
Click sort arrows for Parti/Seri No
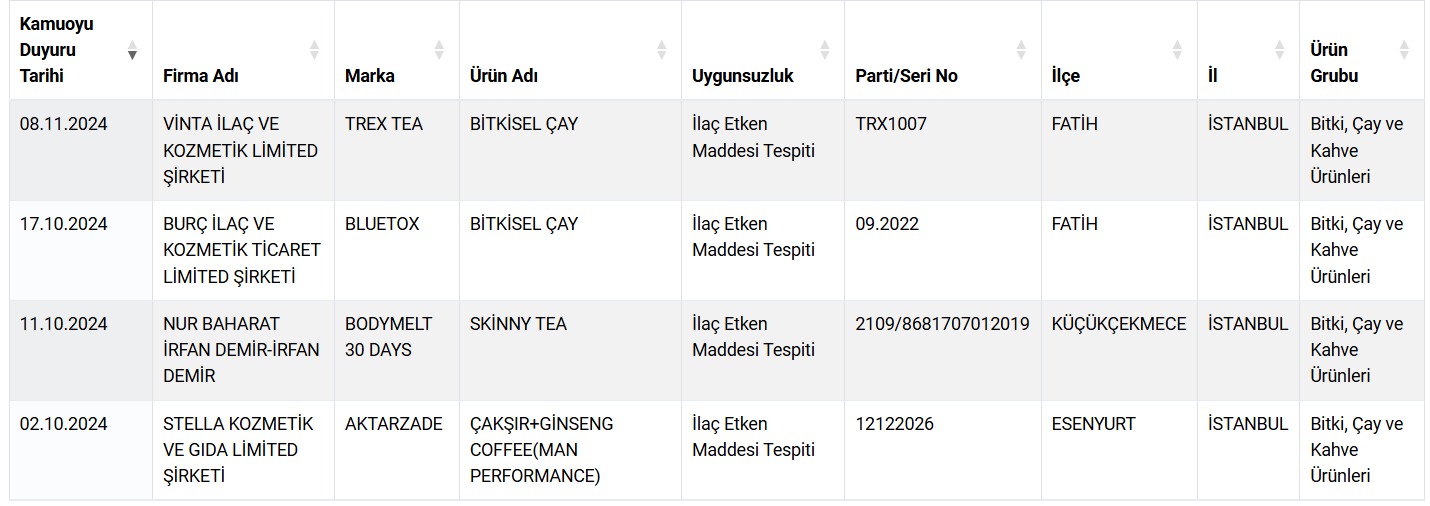[x=1021, y=50]
